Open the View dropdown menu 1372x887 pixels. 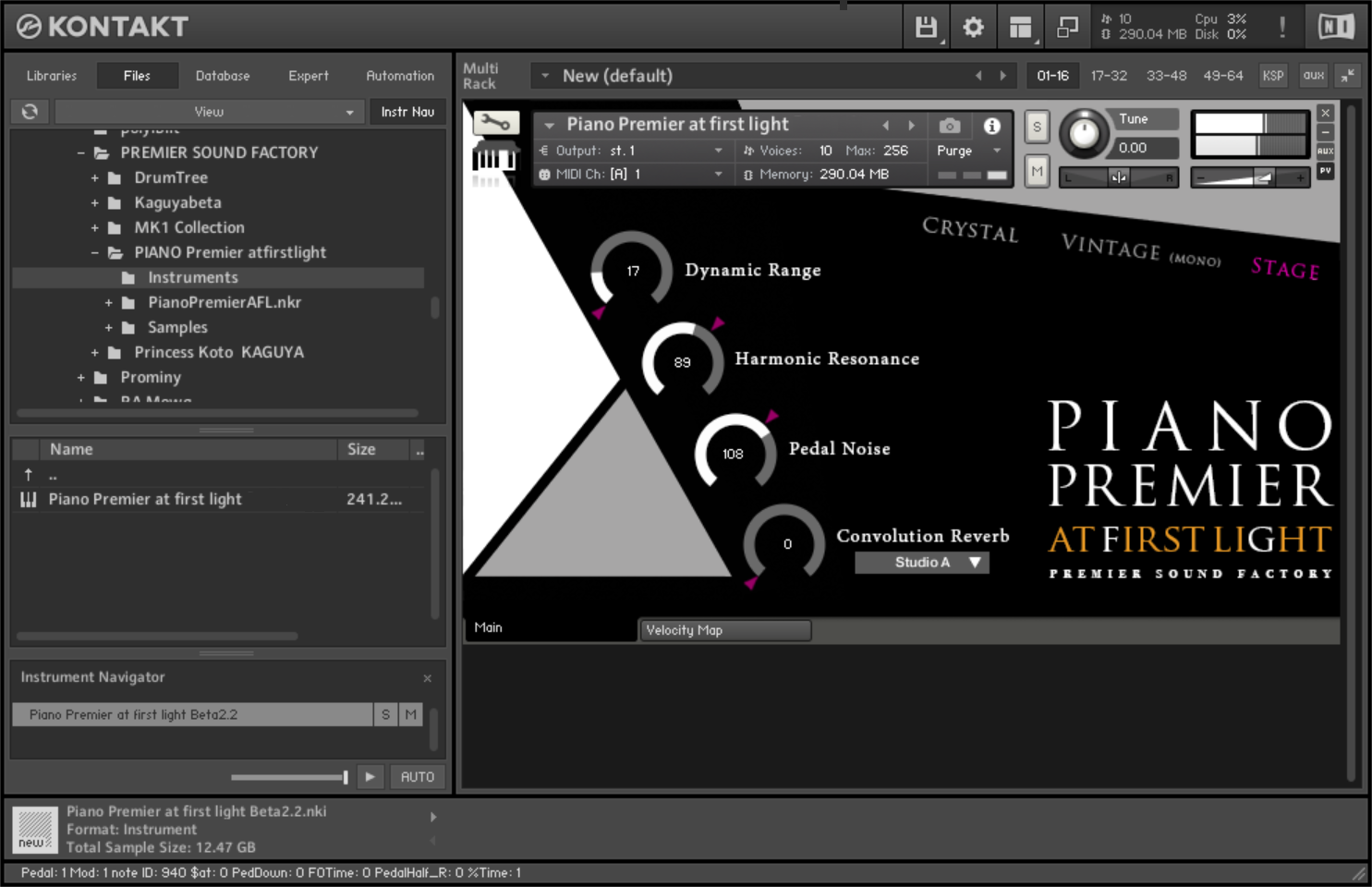click(x=209, y=112)
